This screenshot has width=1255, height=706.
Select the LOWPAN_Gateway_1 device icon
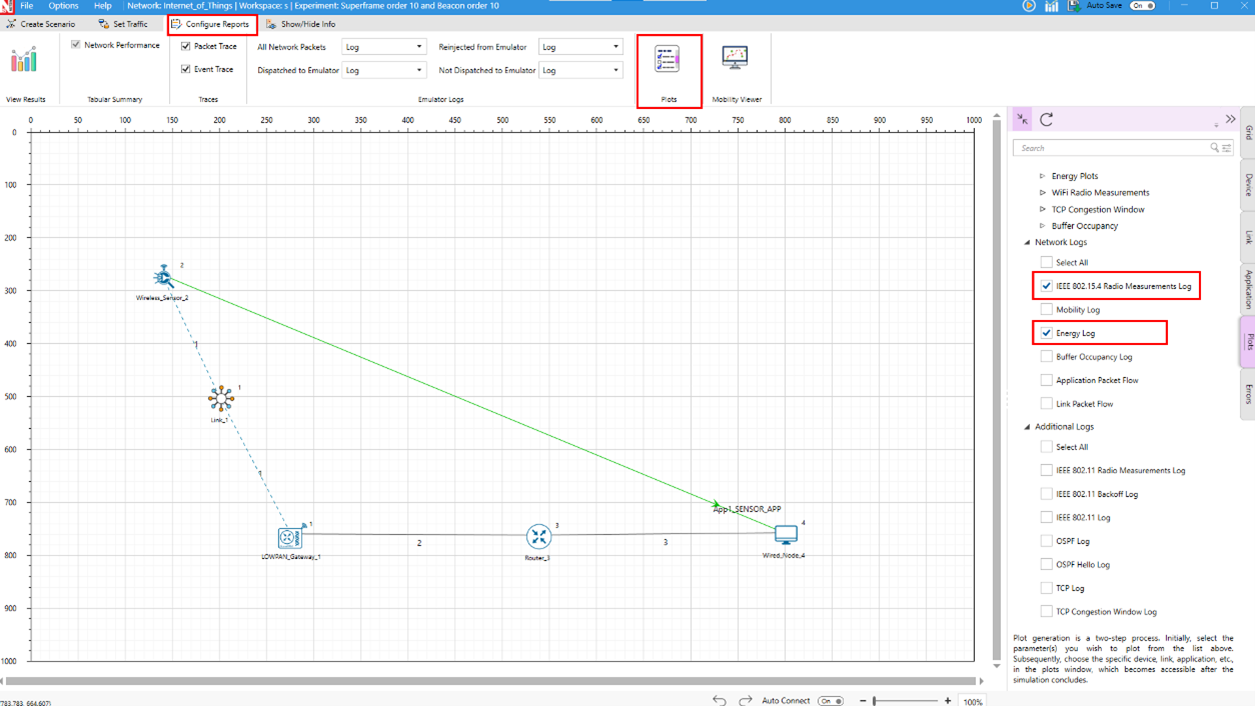pos(290,538)
